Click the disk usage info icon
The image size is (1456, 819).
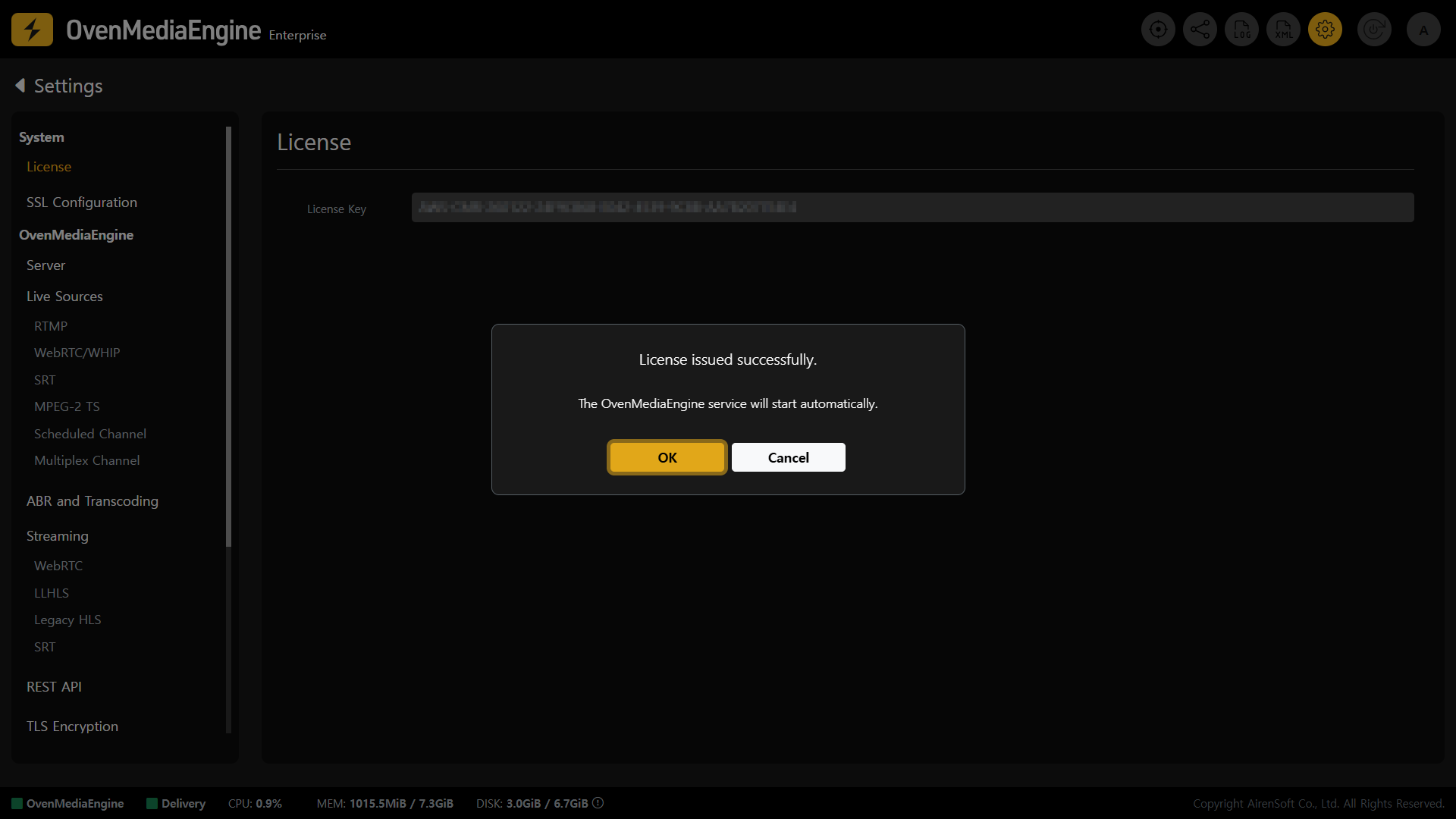598,803
